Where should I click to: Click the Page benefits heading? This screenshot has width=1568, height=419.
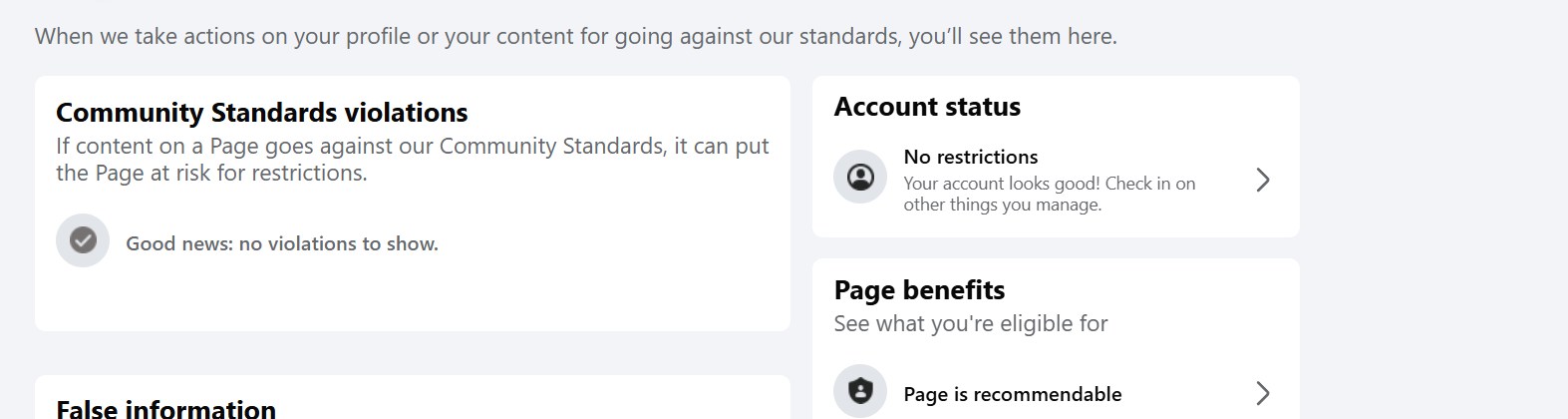pyautogui.click(x=919, y=290)
